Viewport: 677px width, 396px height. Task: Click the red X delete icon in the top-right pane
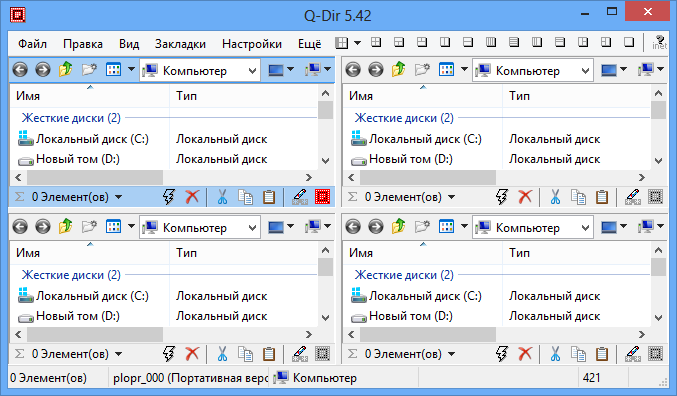tap(525, 197)
